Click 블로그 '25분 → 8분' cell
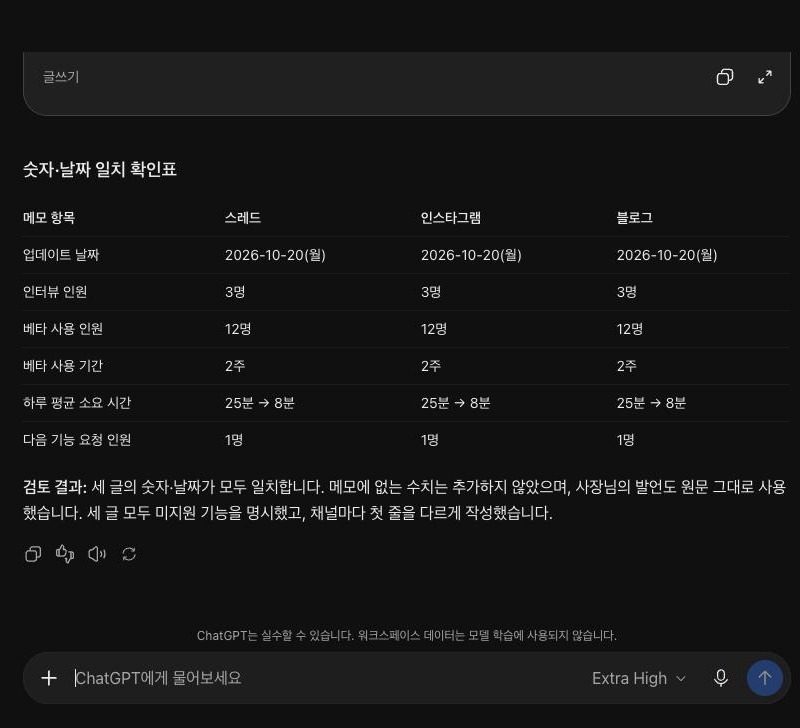Screen dimensions: 800x728 (x=651, y=403)
